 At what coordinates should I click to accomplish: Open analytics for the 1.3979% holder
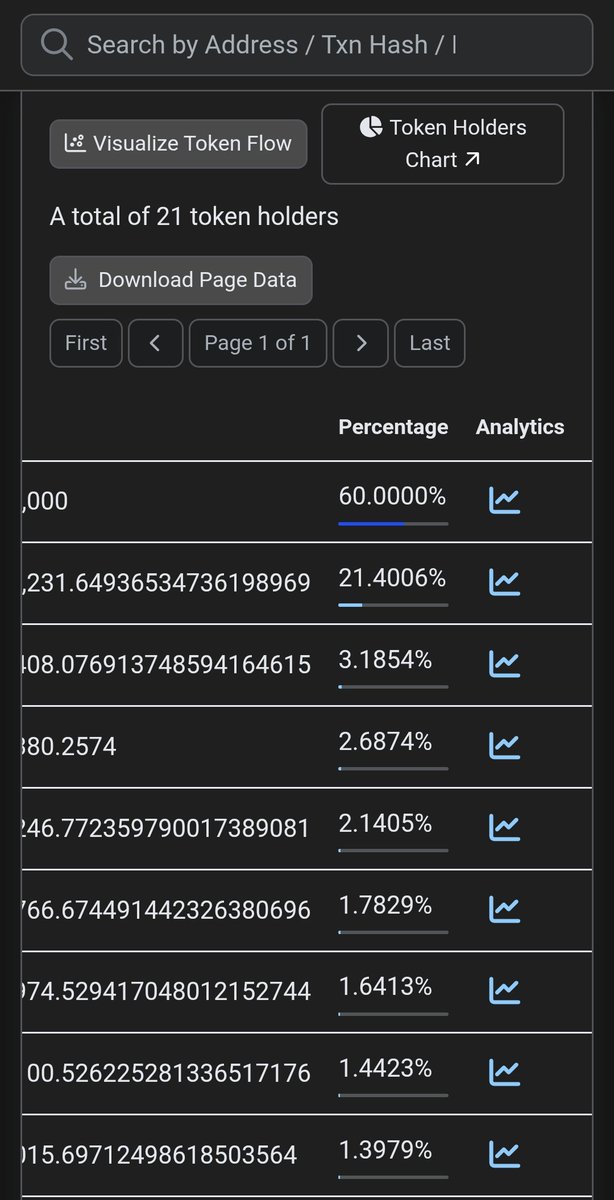coord(504,1154)
